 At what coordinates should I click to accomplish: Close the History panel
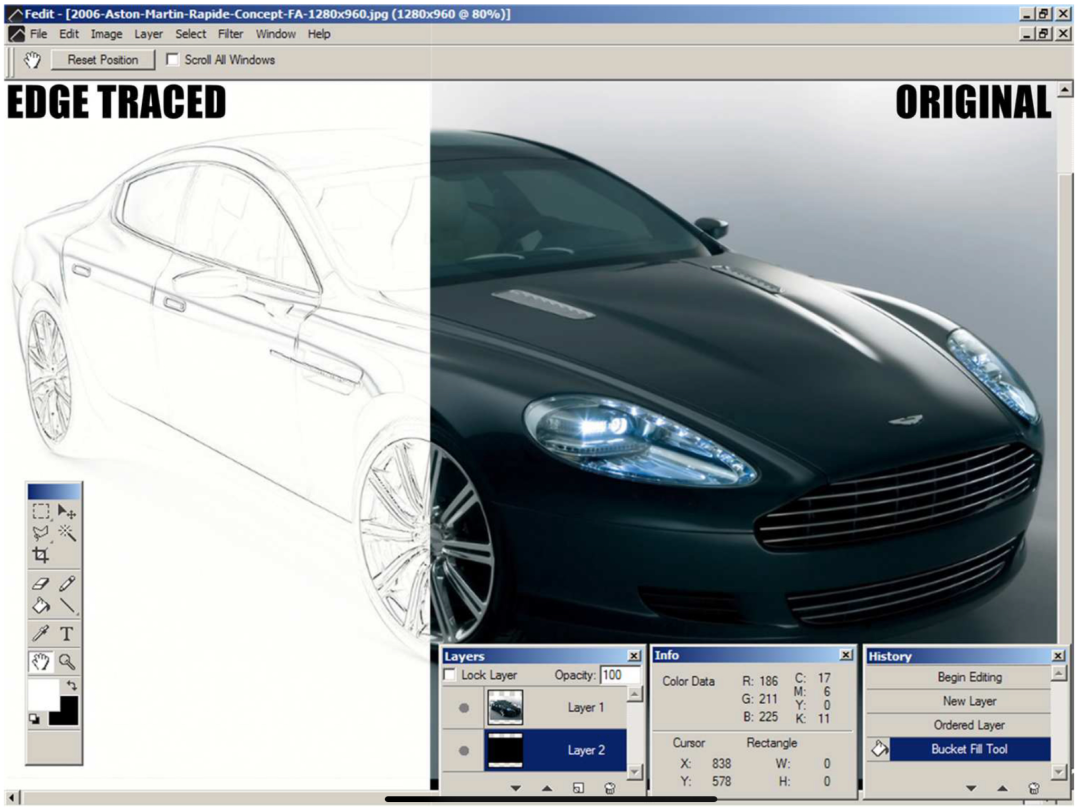(1059, 656)
